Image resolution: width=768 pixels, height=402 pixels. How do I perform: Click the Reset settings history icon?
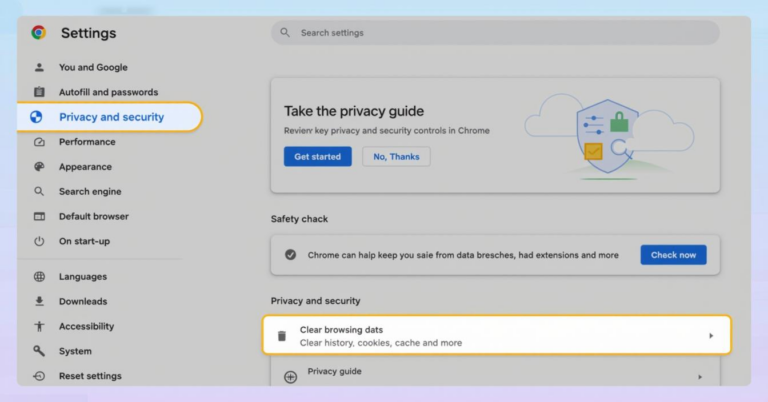point(39,376)
